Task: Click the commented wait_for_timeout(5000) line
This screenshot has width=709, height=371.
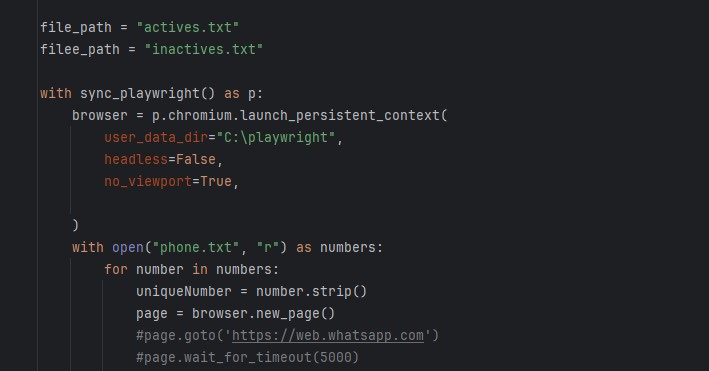Action: click(247, 357)
